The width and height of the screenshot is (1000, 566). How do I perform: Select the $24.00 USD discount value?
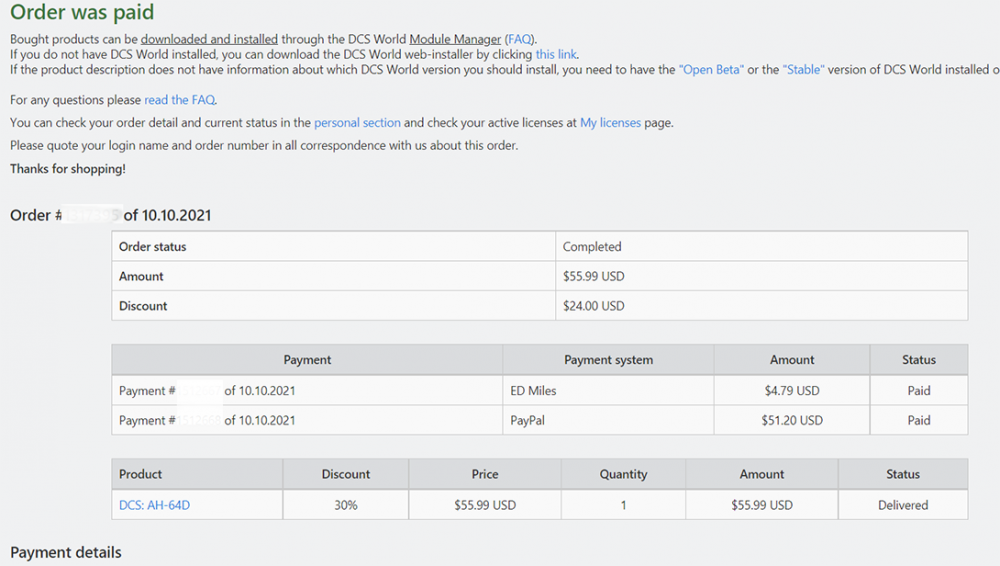click(x=593, y=306)
